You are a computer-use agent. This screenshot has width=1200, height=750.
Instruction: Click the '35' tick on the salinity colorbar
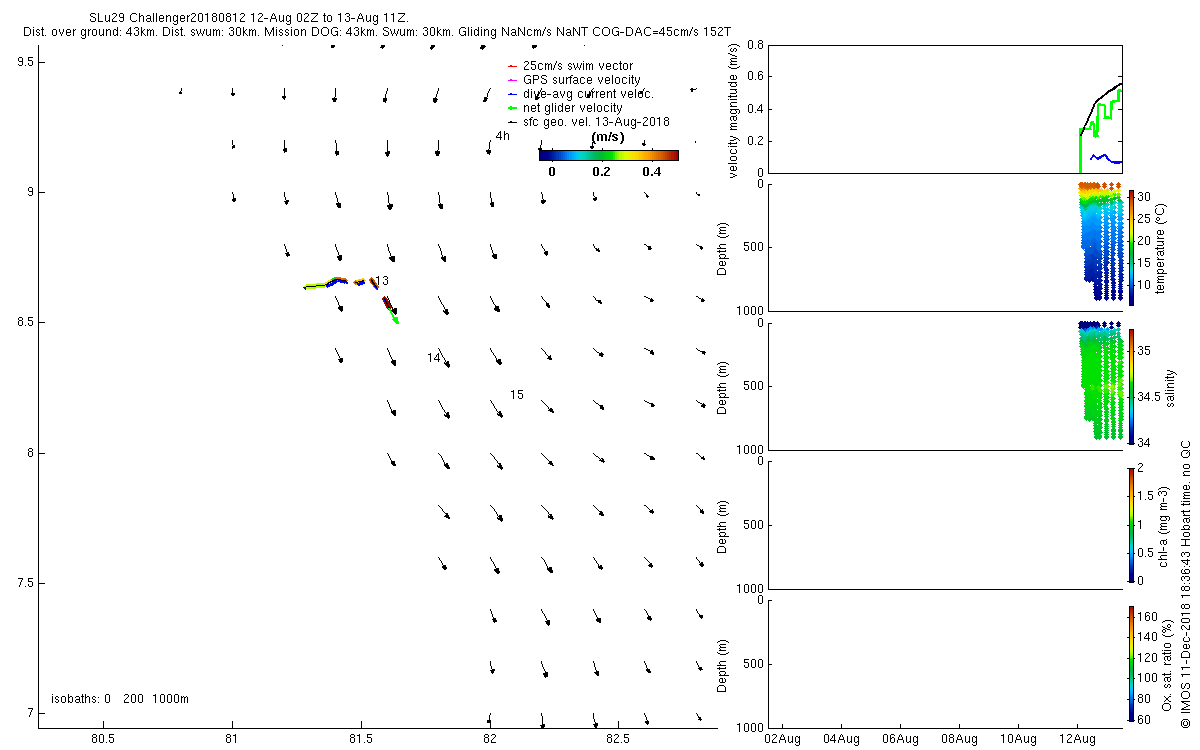(1144, 350)
